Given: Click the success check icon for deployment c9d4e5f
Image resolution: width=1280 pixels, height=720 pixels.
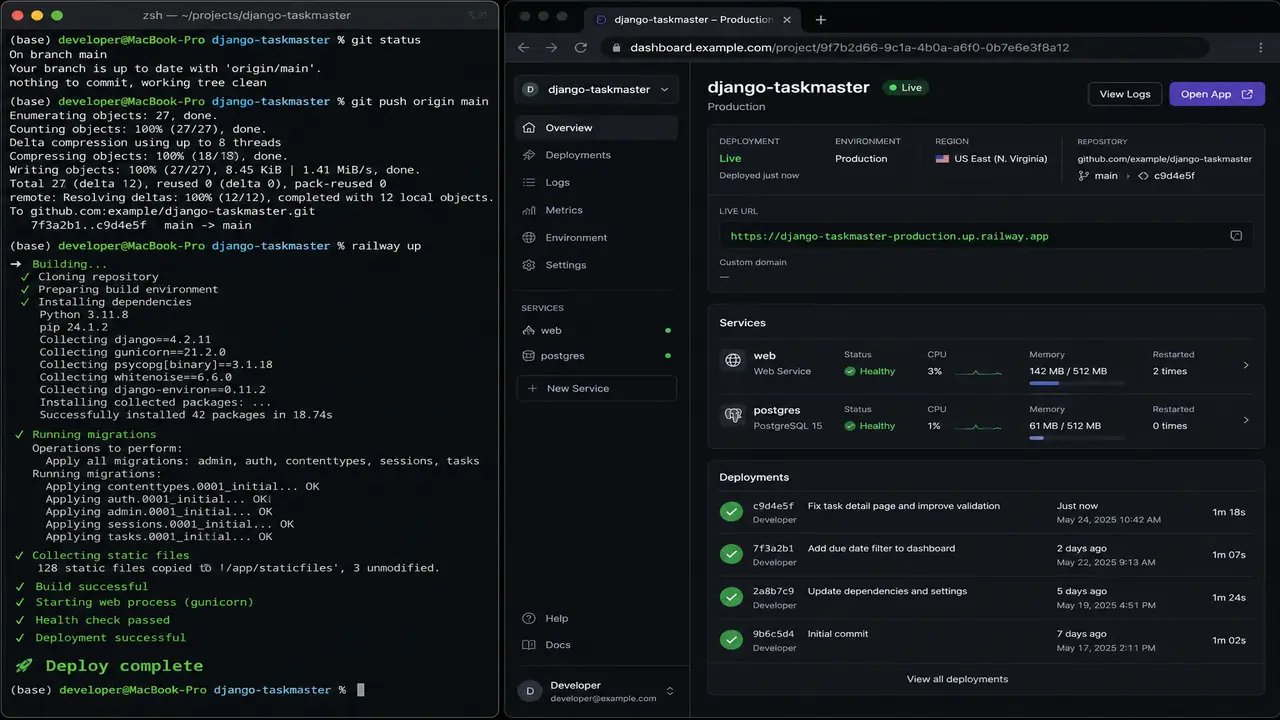Looking at the screenshot, I should [x=730, y=512].
